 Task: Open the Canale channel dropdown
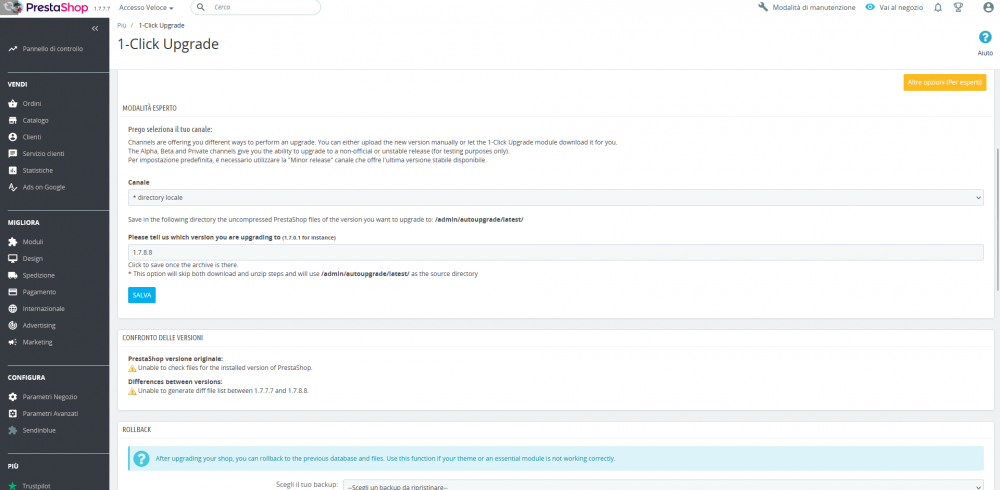coord(555,198)
